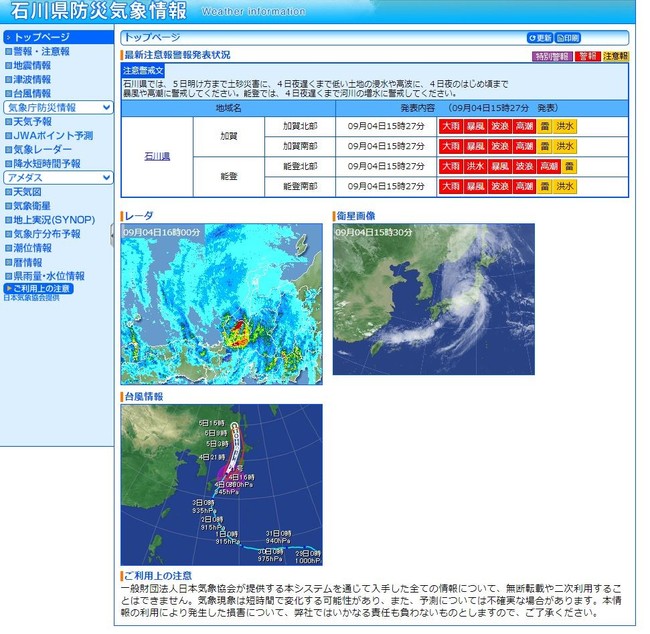650x634 pixels.
Task: Expand the 気象庁防災情報 dropdown
Action: (x=58, y=108)
